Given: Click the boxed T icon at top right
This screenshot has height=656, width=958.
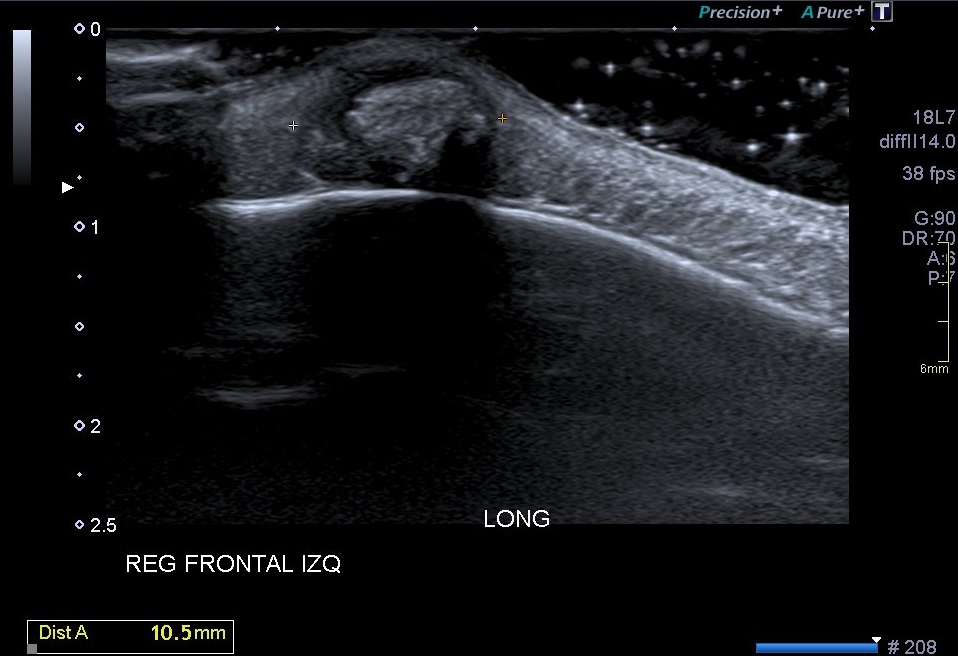Looking at the screenshot, I should pyautogui.click(x=882, y=12).
